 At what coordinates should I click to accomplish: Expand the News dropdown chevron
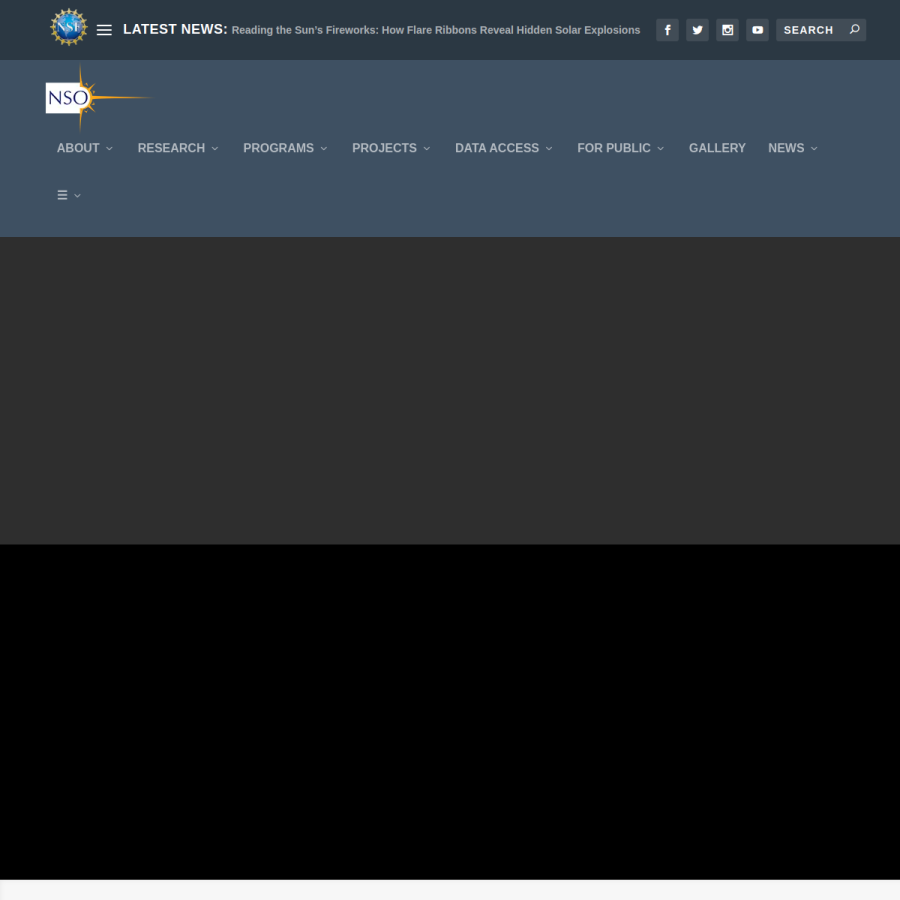pyautogui.click(x=814, y=149)
